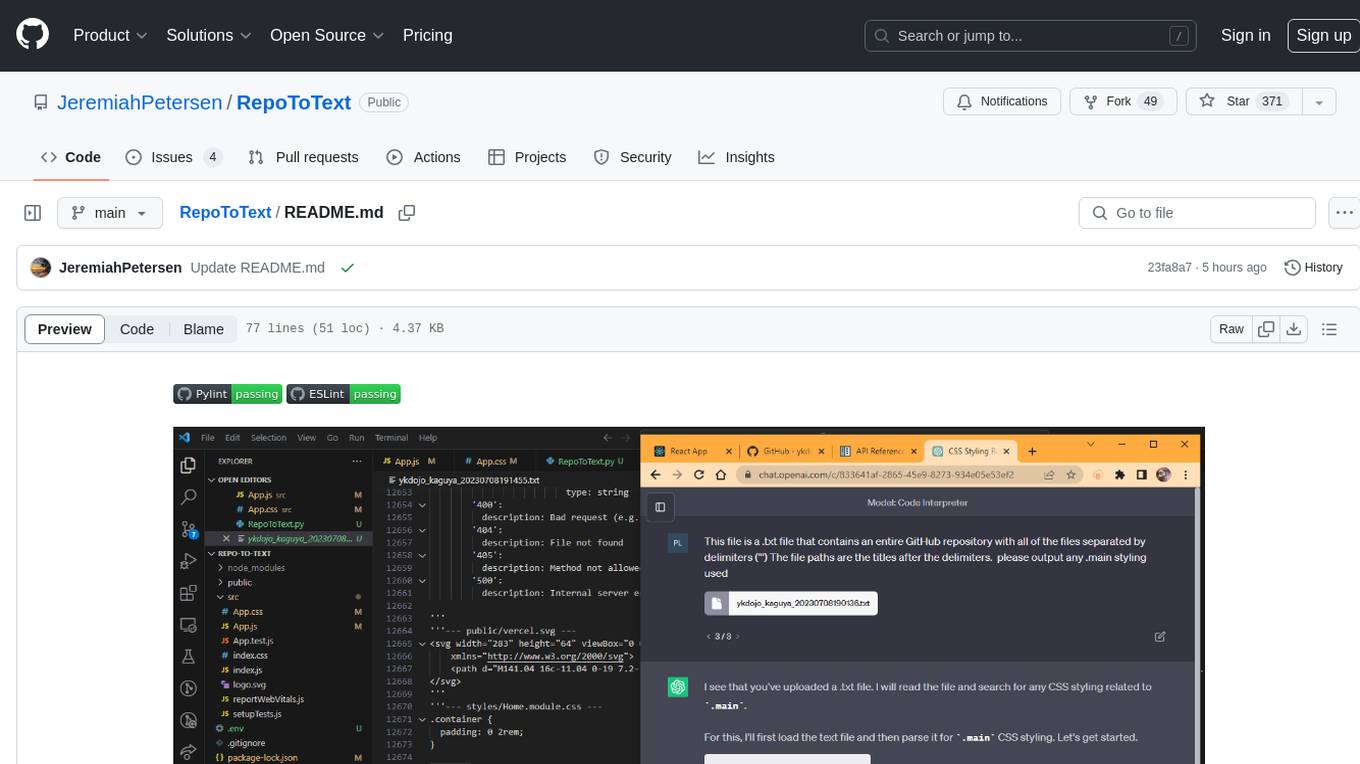Screen dimensions: 1360x764
Task: Focus the Go to file field
Action: [1197, 213]
